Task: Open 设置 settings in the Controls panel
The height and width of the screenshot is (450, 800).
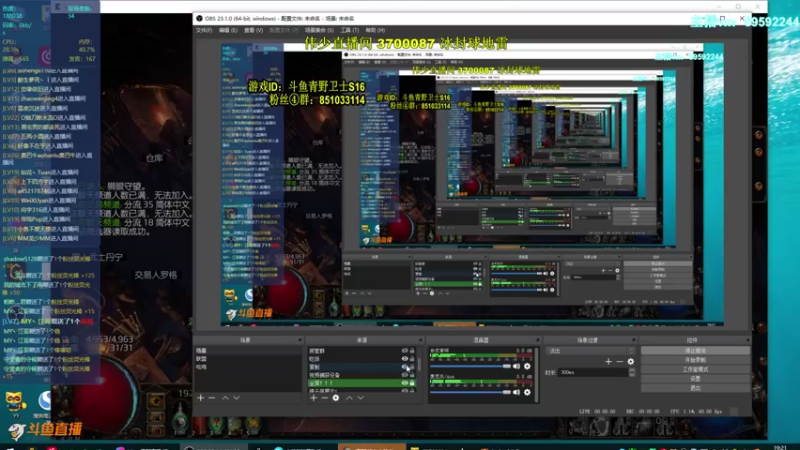Action: pos(695,379)
